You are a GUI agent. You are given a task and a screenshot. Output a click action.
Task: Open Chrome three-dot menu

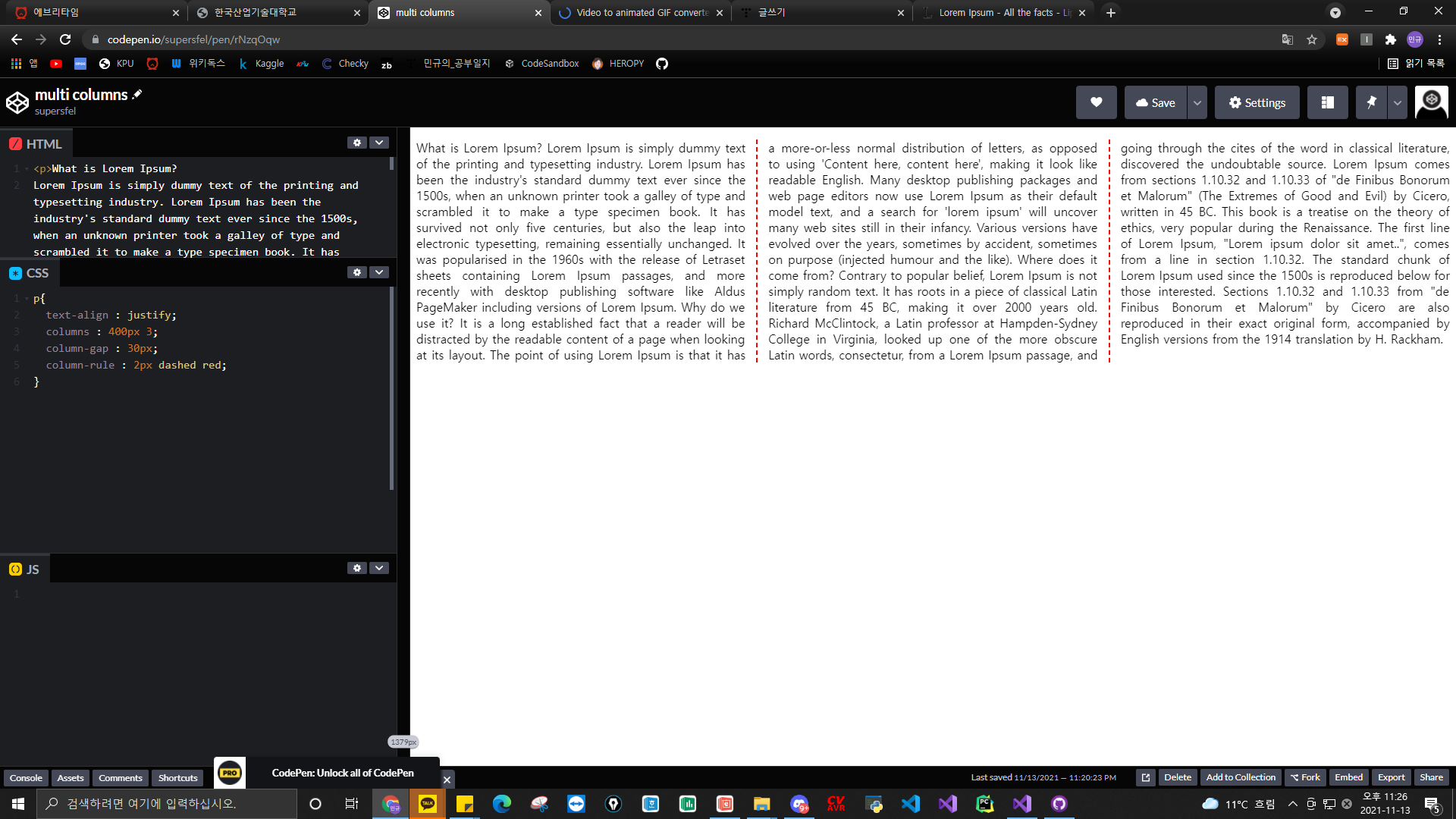click(1439, 39)
